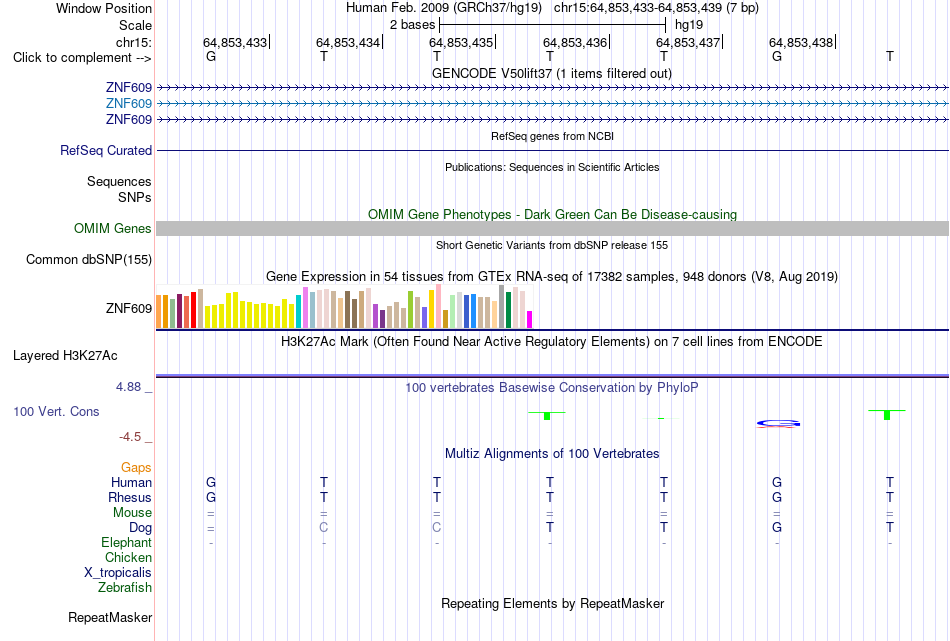Select the Chicken alignment row label
Screen dimensions: 950x641
(x=128, y=557)
